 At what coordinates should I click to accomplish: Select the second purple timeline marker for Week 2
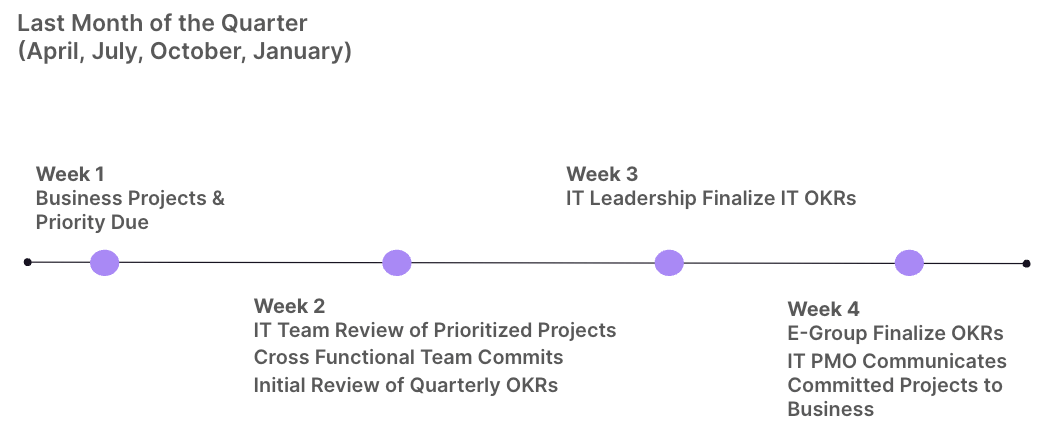[x=397, y=263]
